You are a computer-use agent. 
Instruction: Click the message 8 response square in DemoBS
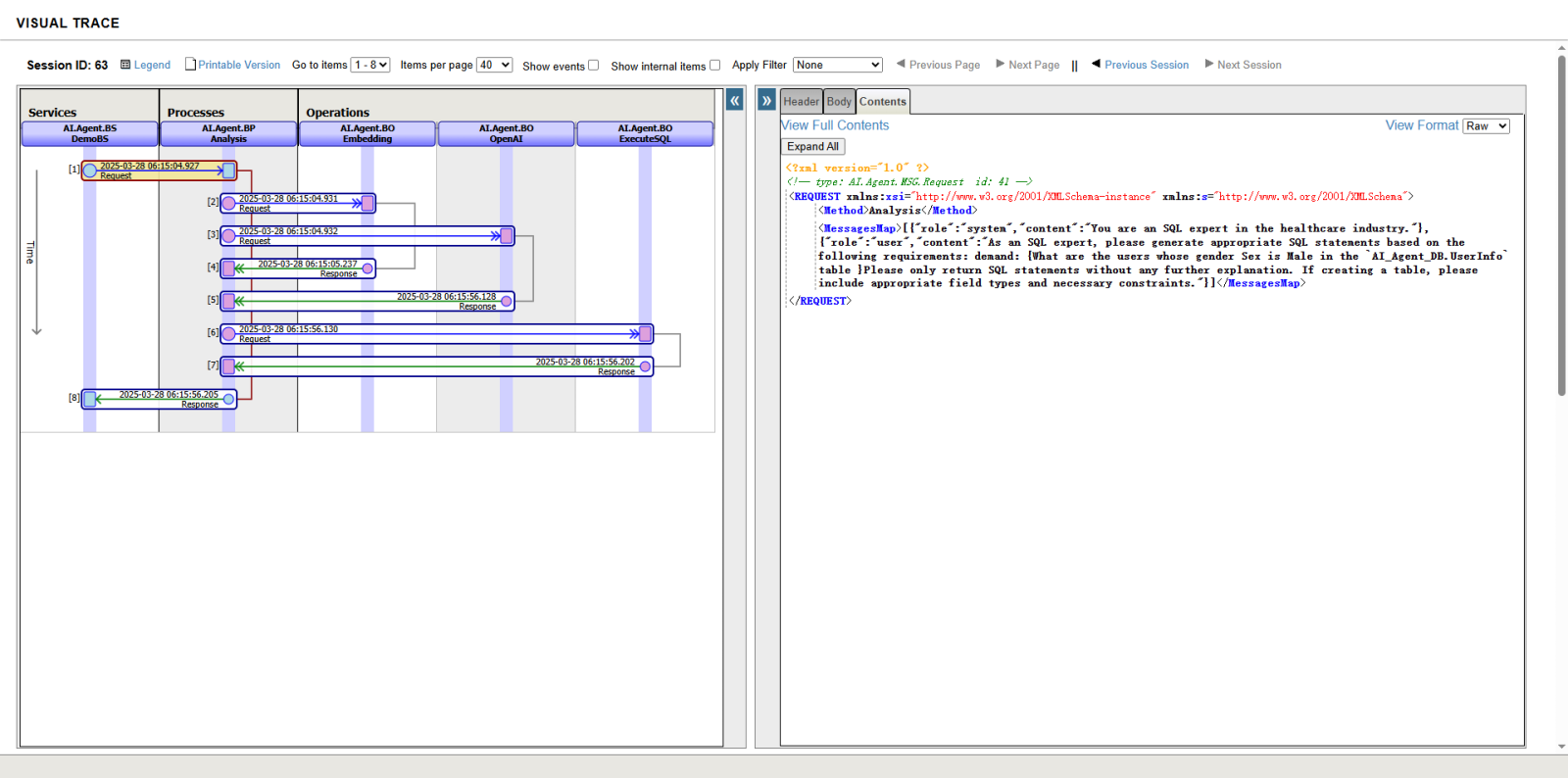[x=90, y=399]
